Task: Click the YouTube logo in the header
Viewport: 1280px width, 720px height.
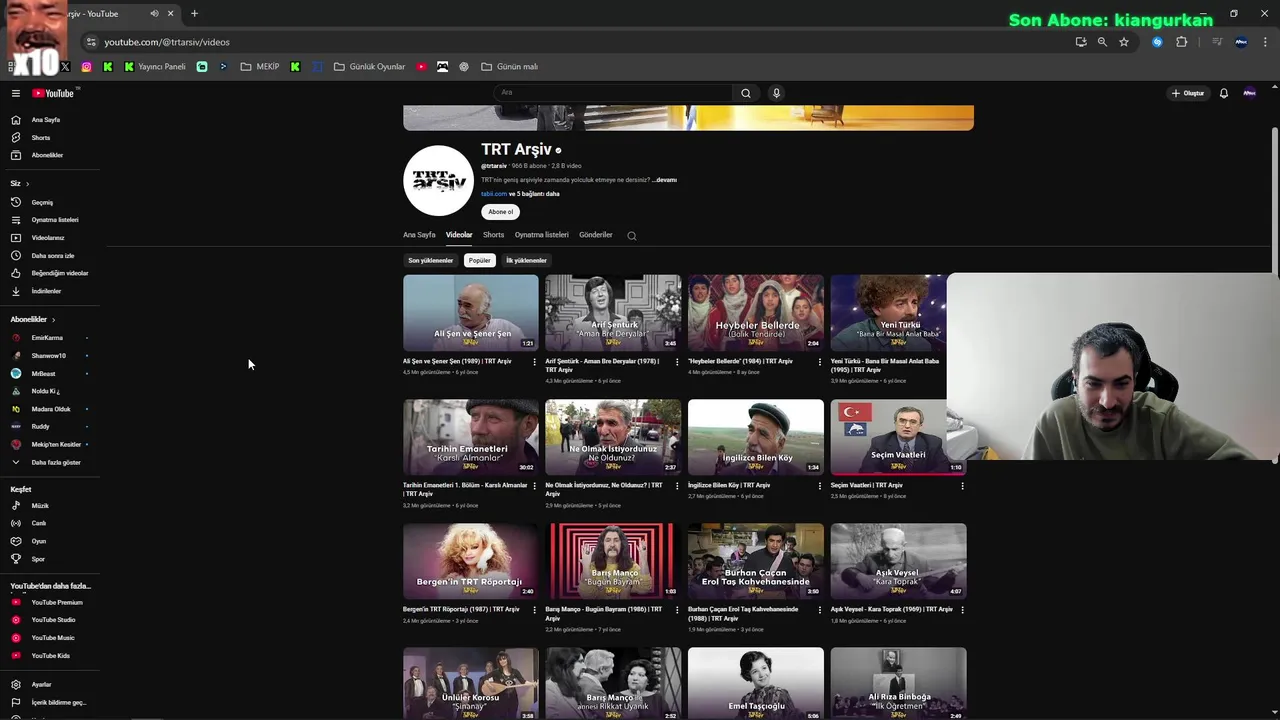Action: coord(53,93)
